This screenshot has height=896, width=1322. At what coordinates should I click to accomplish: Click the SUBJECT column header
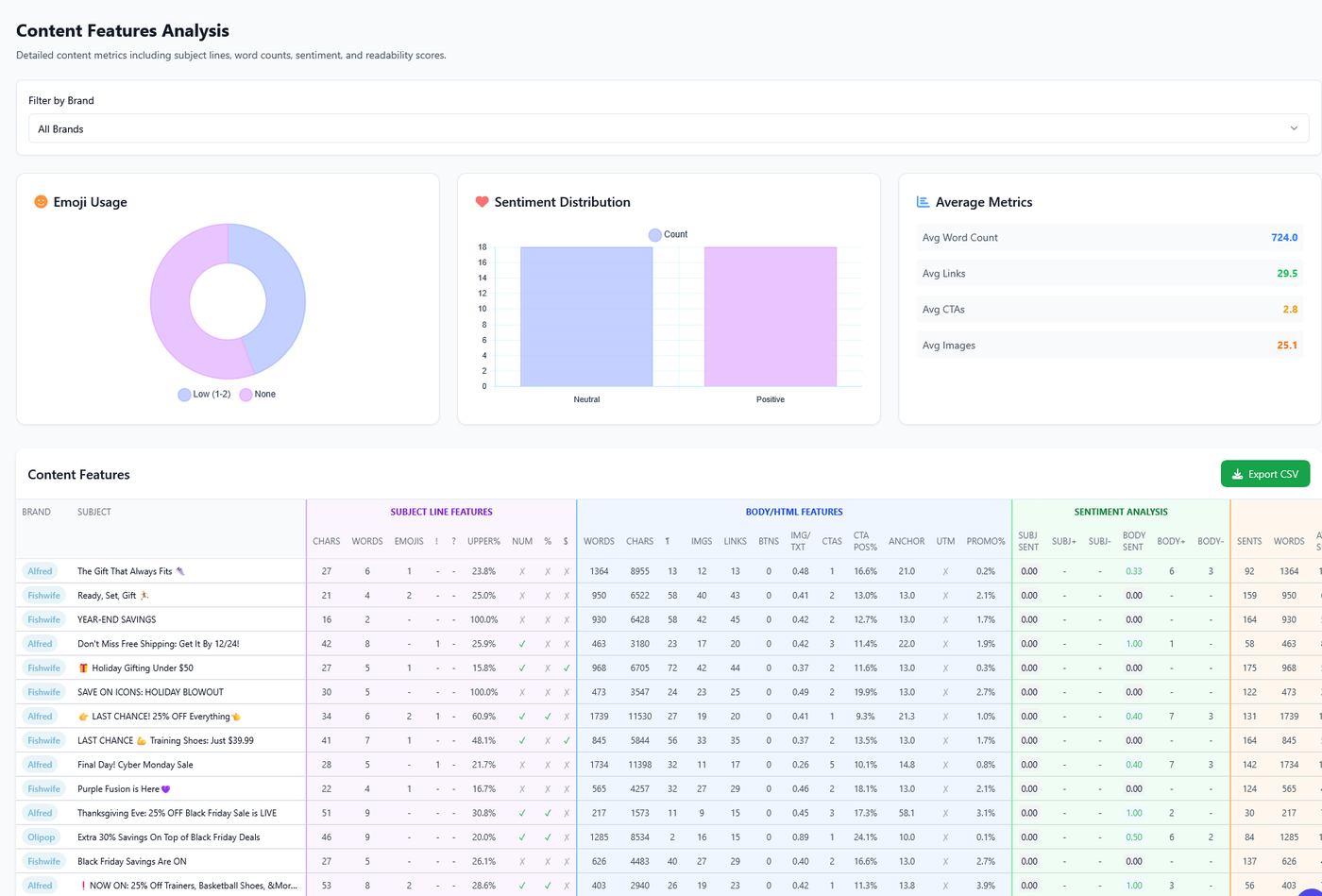point(94,512)
